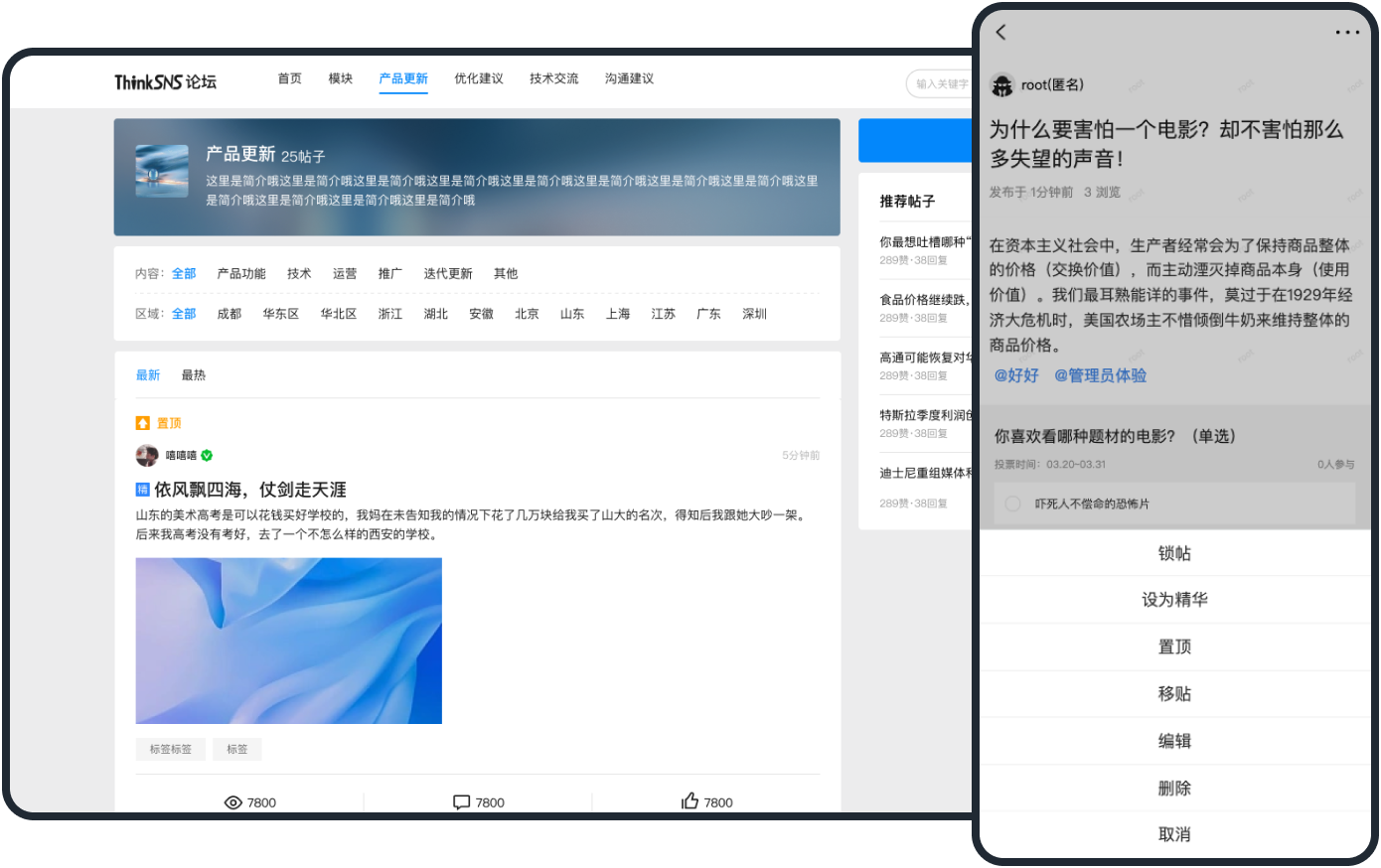The width and height of the screenshot is (1381, 868).
Task: Focus the 输入关键字 search field
Action: tap(940, 84)
